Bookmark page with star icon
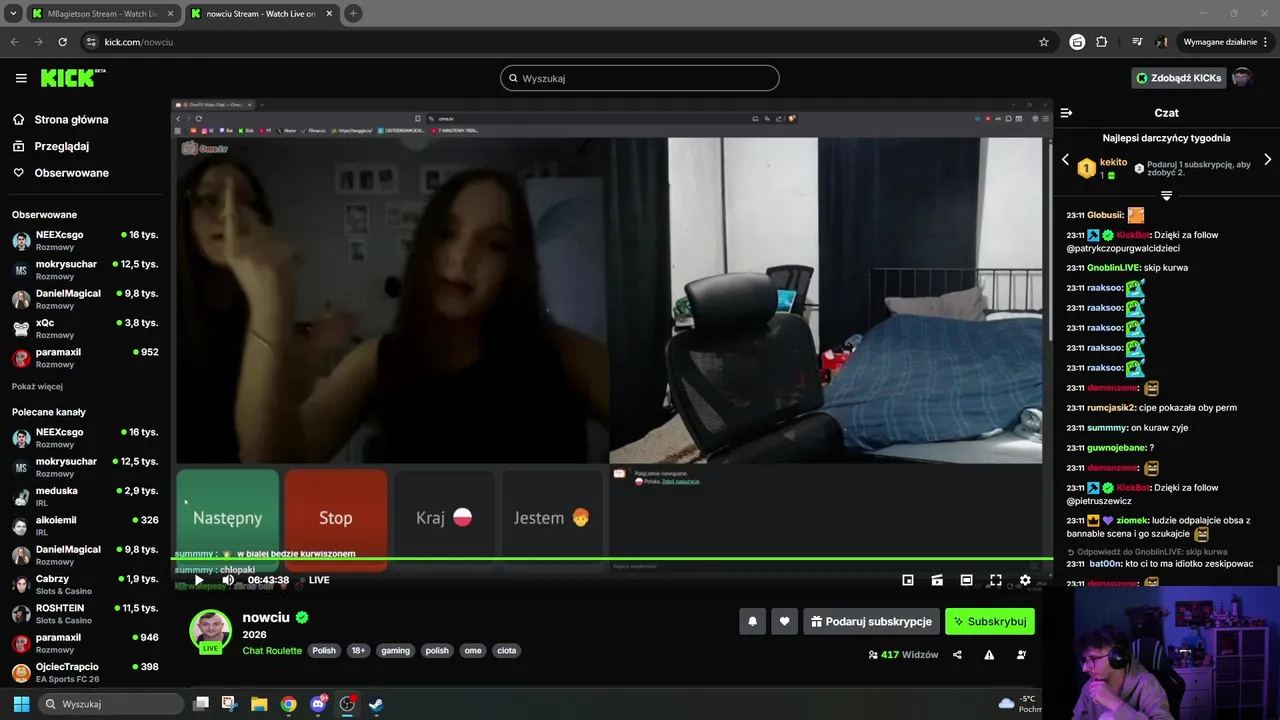The width and height of the screenshot is (1280, 720). pyautogui.click(x=1044, y=42)
